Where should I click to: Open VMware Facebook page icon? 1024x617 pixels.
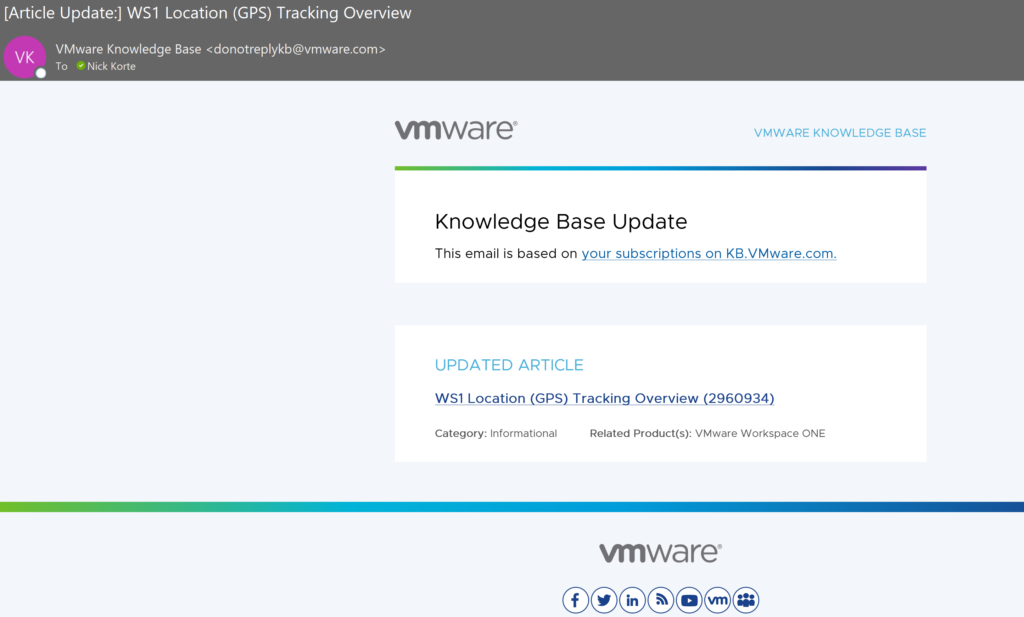coord(575,600)
